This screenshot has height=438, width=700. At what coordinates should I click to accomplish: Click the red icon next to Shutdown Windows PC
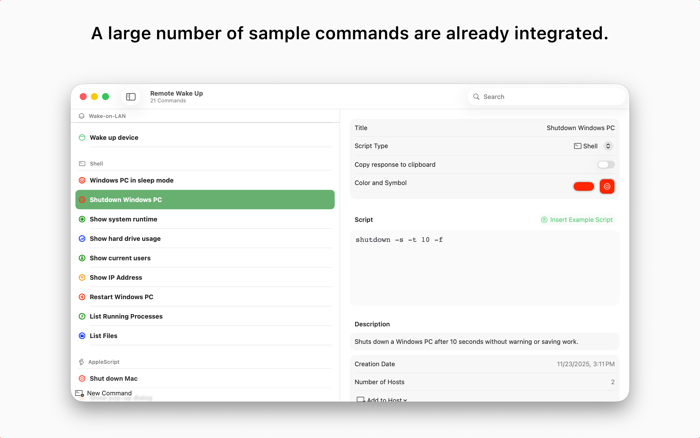click(82, 200)
